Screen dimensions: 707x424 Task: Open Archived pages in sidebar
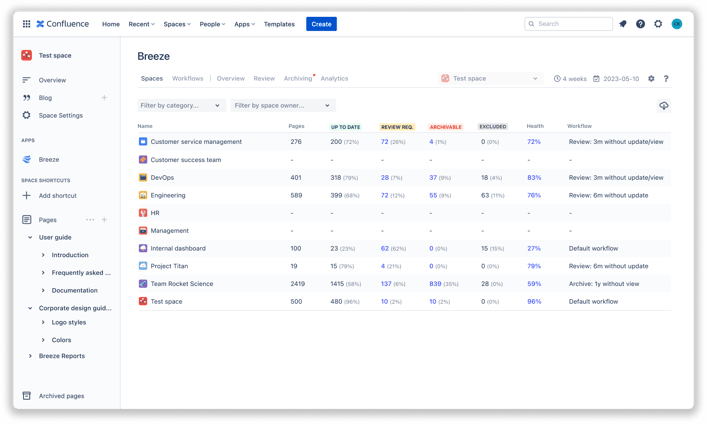click(x=61, y=396)
